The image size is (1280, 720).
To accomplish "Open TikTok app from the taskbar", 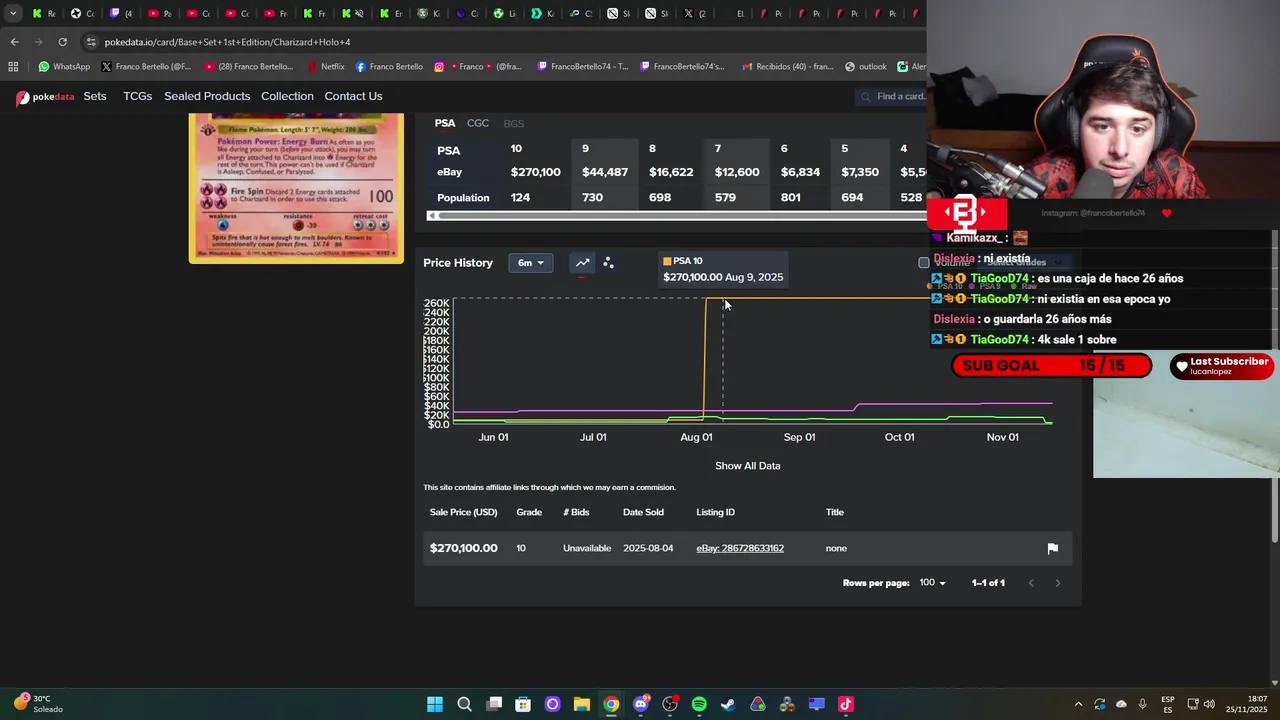I will coord(845,704).
